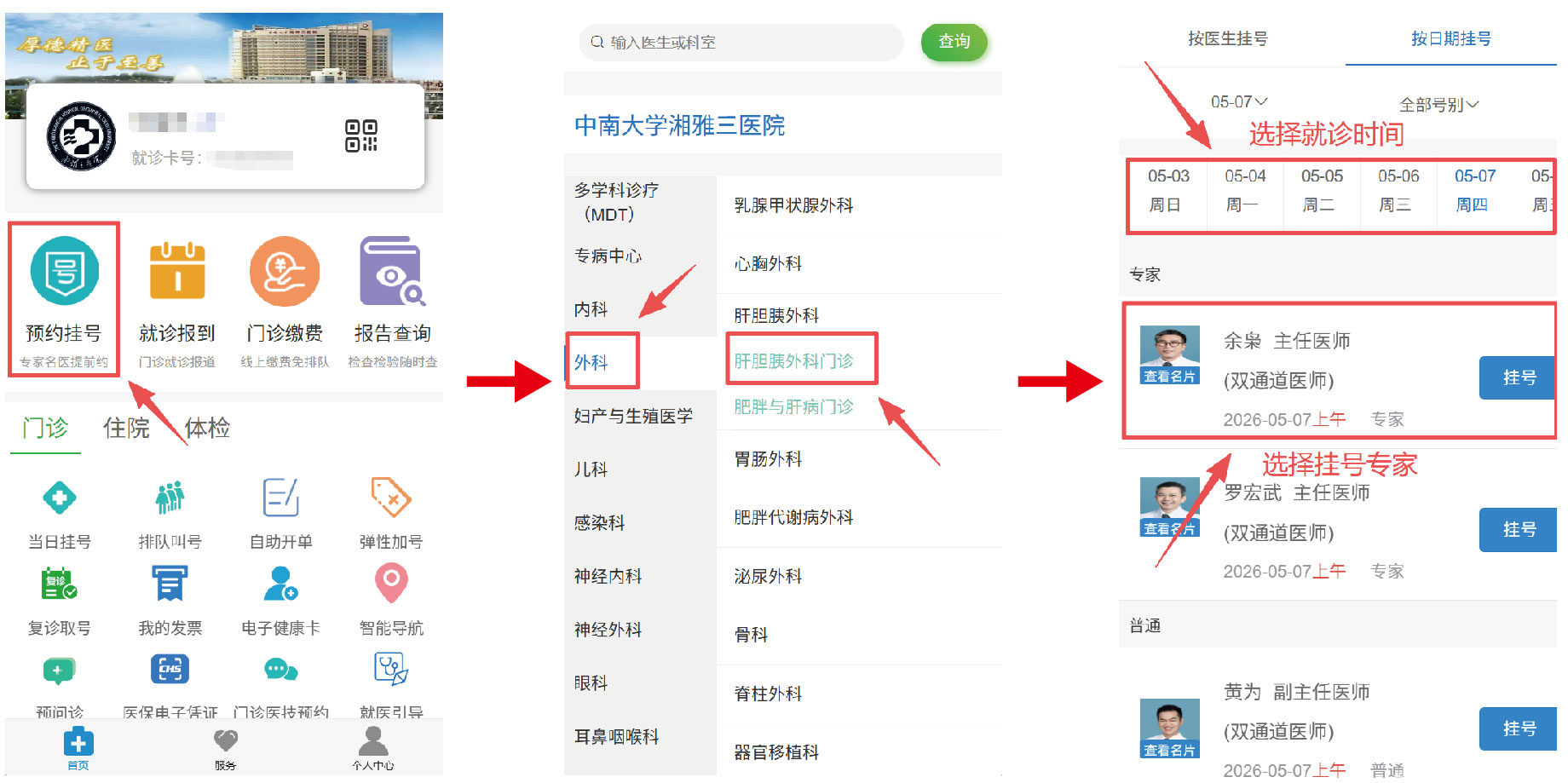Click 挂号 for doctor 罗宏武
The width and height of the screenshot is (1568, 783).
(x=1519, y=530)
